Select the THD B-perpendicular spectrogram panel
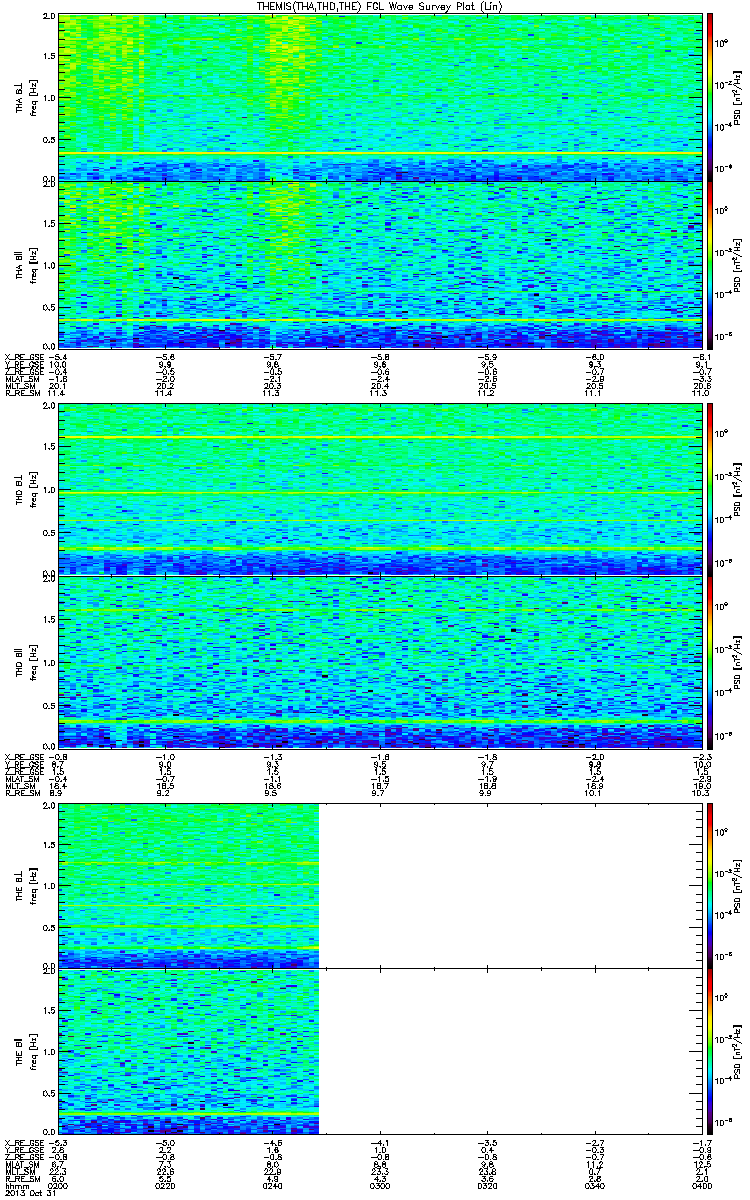The image size is (750, 1200). pos(379,488)
